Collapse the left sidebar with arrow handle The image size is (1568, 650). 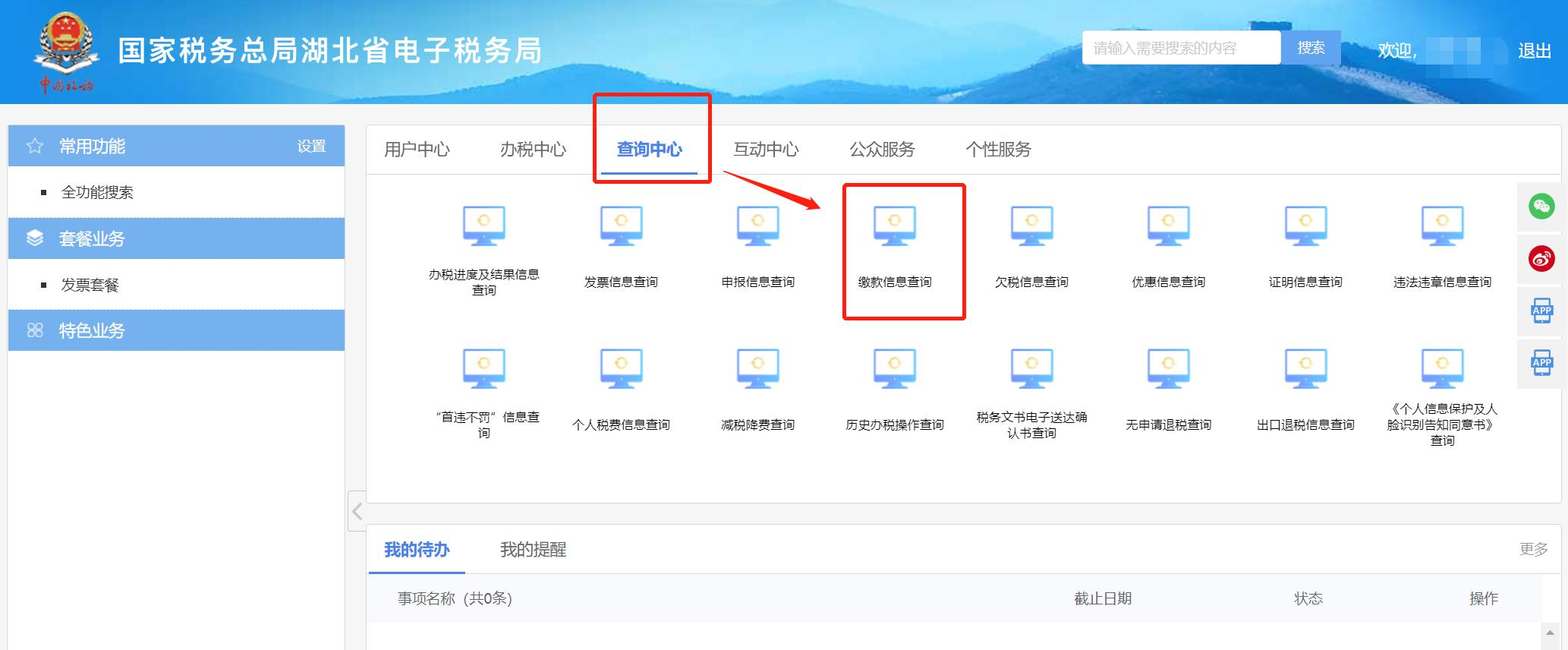357,511
